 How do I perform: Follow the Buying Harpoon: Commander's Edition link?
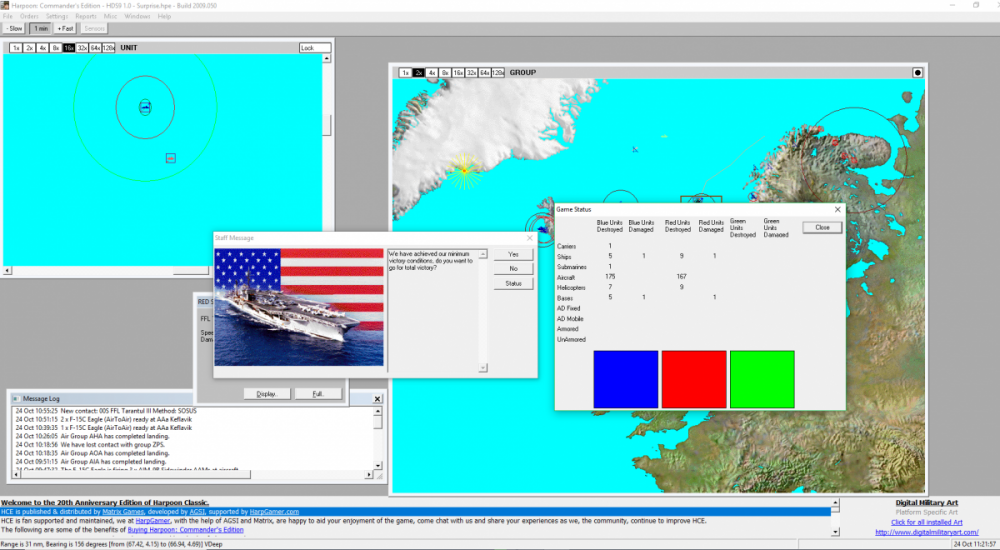(185, 530)
